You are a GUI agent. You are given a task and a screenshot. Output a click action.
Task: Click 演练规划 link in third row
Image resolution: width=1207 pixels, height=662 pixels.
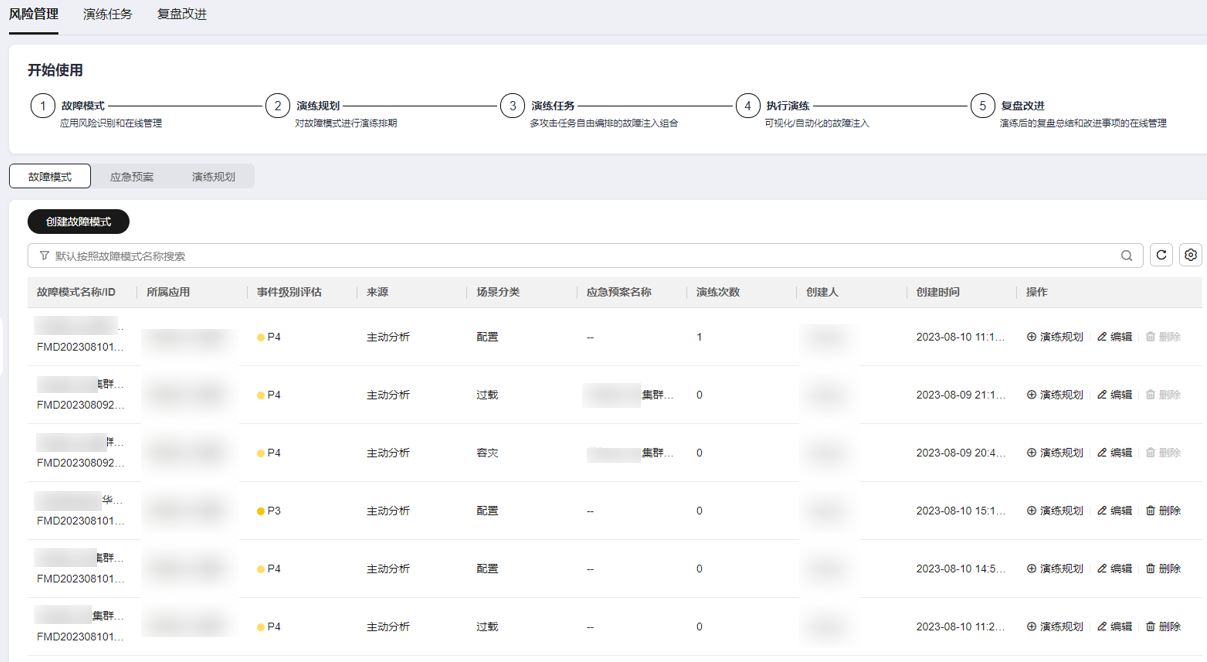tap(1055, 453)
